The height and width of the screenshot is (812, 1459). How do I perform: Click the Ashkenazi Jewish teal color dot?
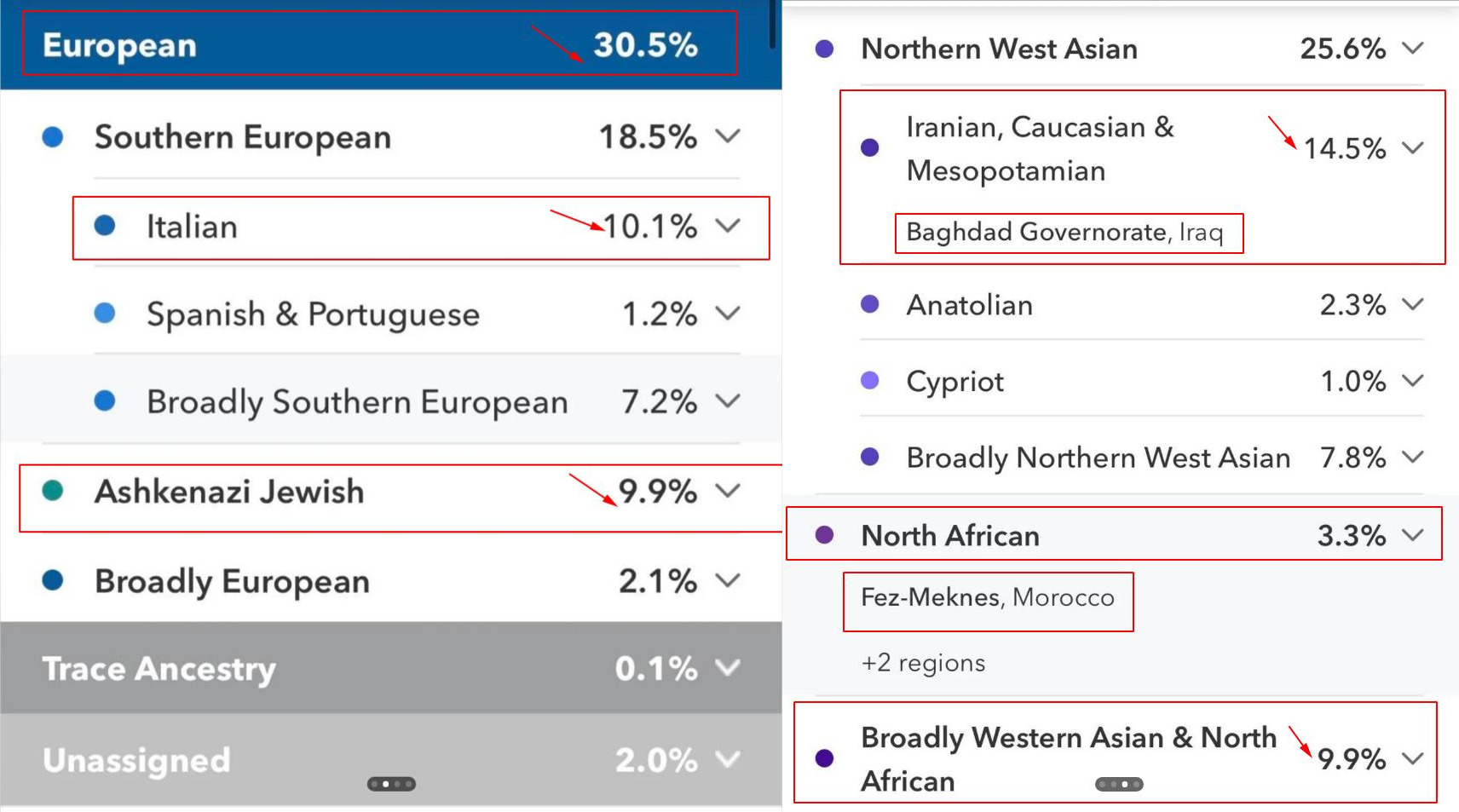[x=53, y=491]
